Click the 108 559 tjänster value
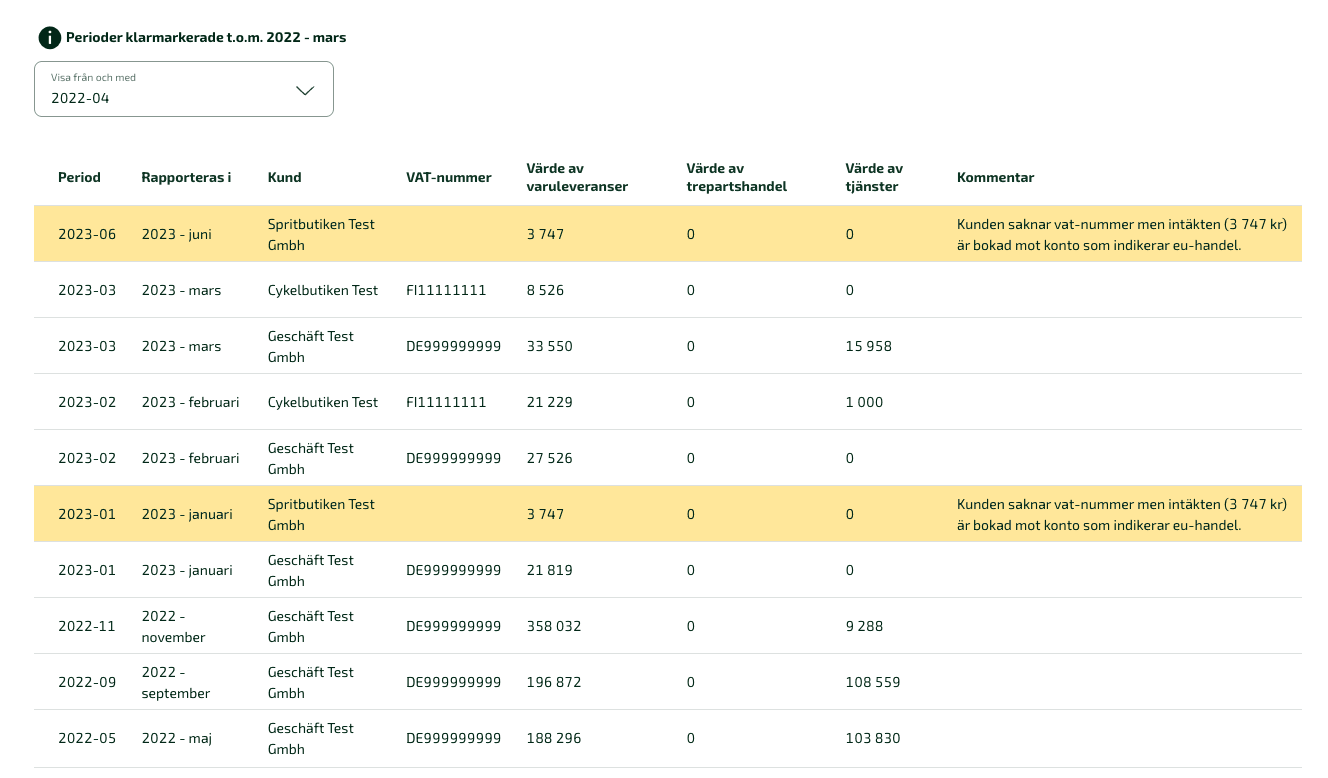Screen dimensions: 1328x778 pyautogui.click(x=872, y=682)
